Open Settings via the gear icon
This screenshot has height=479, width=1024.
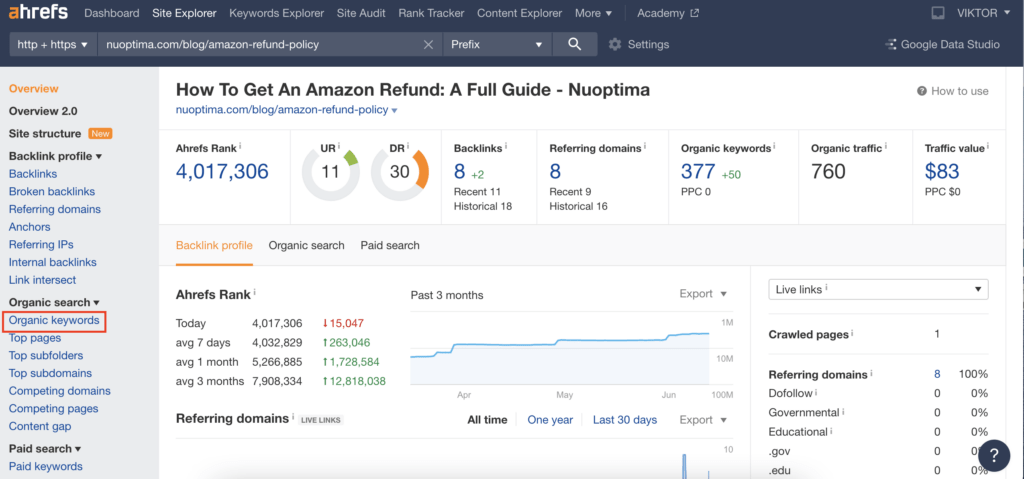615,44
